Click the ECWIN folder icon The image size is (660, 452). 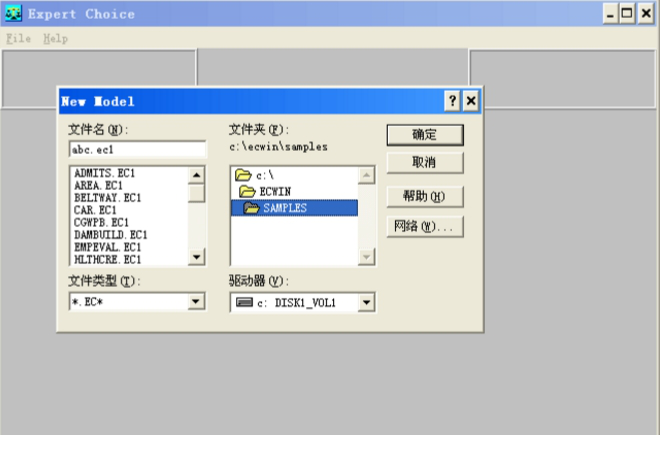tap(247, 191)
